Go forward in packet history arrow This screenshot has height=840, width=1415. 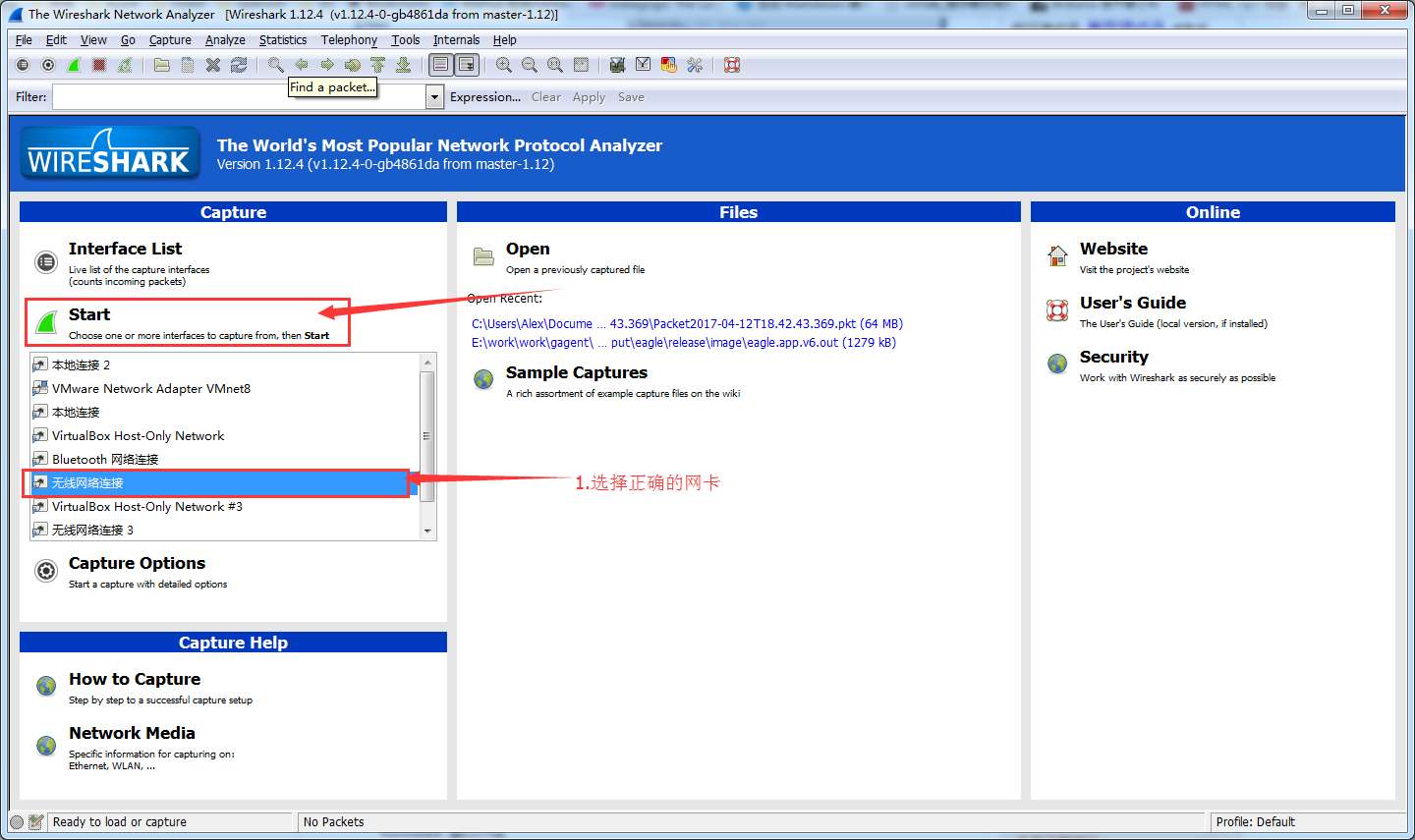[x=327, y=65]
